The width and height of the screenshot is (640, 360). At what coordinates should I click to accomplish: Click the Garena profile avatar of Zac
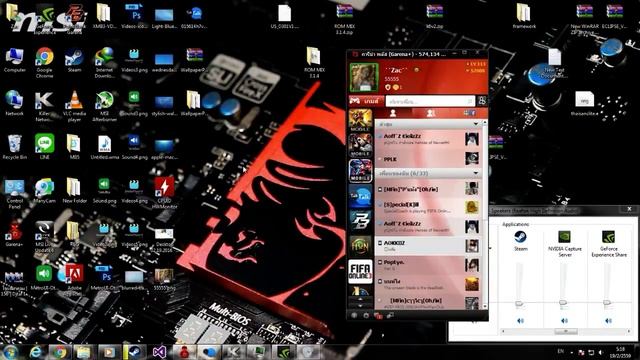[x=364, y=77]
